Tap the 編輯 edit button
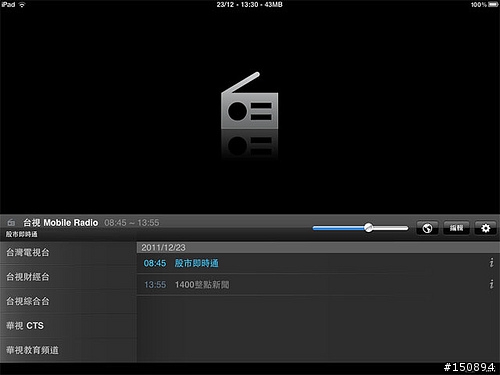500x375 pixels. 456,228
